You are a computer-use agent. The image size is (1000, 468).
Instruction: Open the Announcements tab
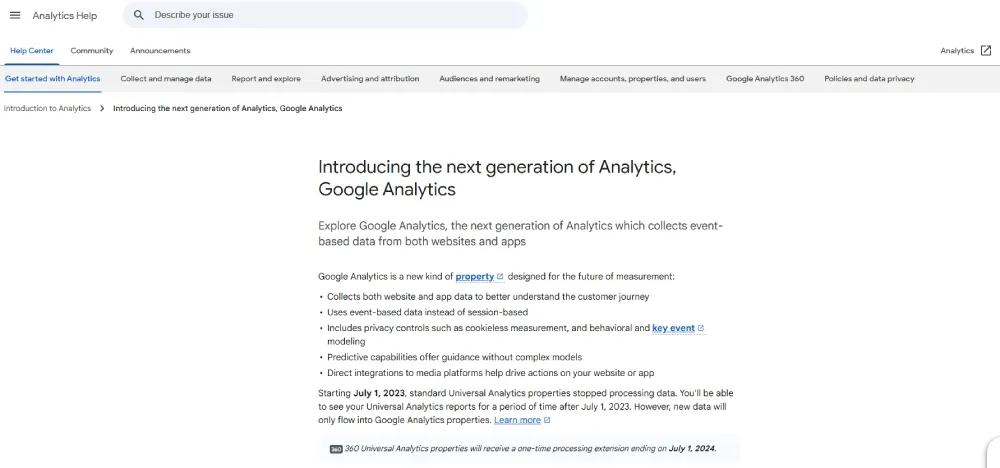(160, 50)
